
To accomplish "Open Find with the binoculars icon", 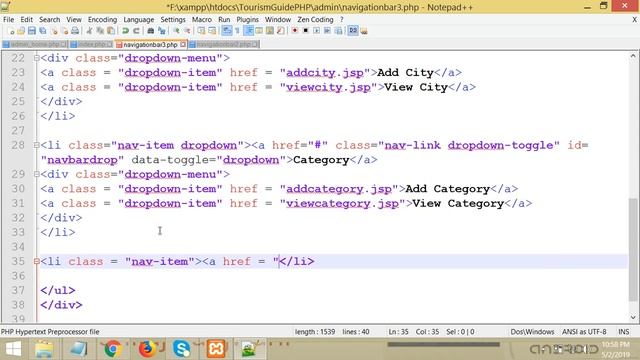I will click(151, 31).
